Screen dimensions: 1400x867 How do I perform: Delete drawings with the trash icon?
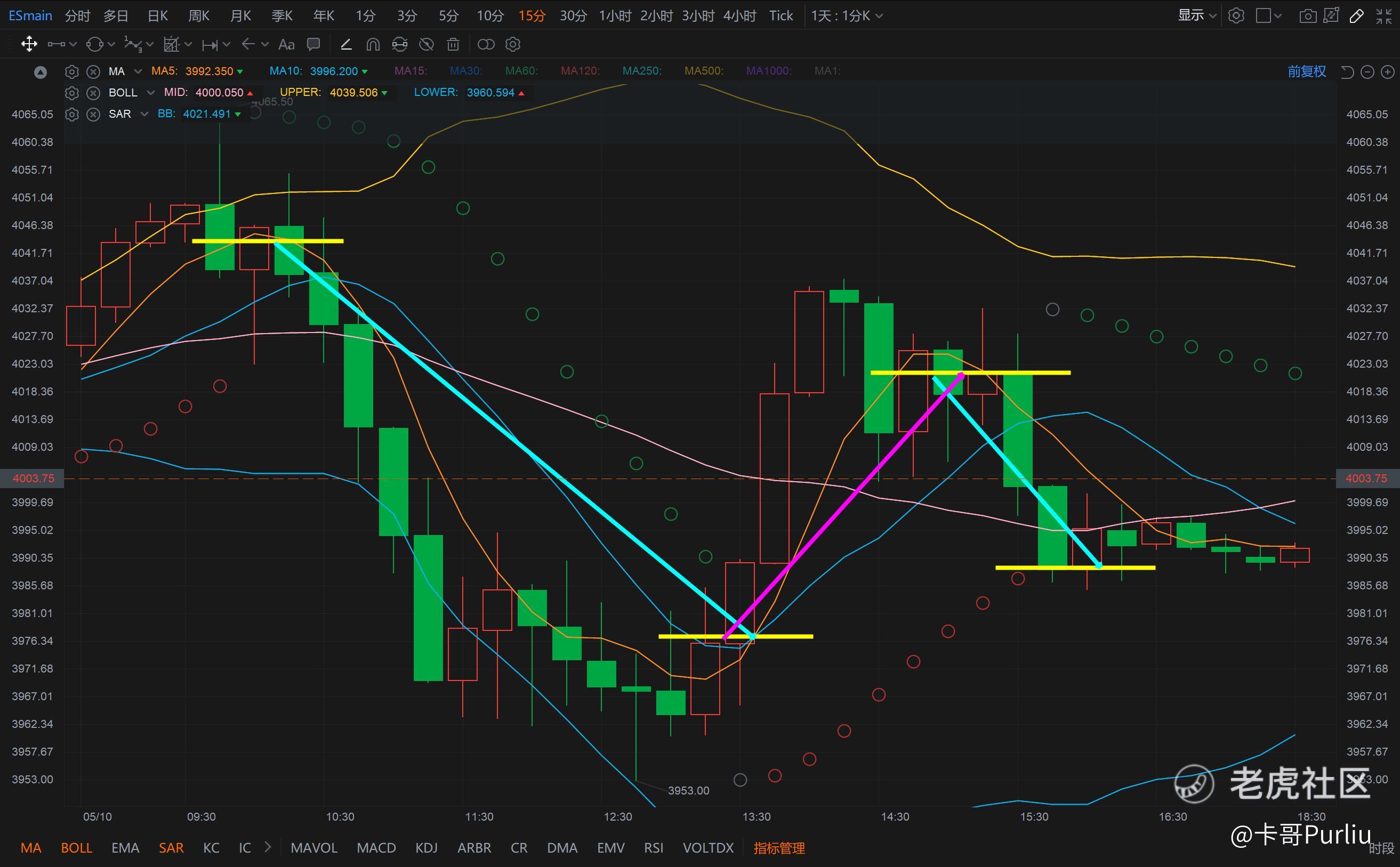click(x=453, y=44)
